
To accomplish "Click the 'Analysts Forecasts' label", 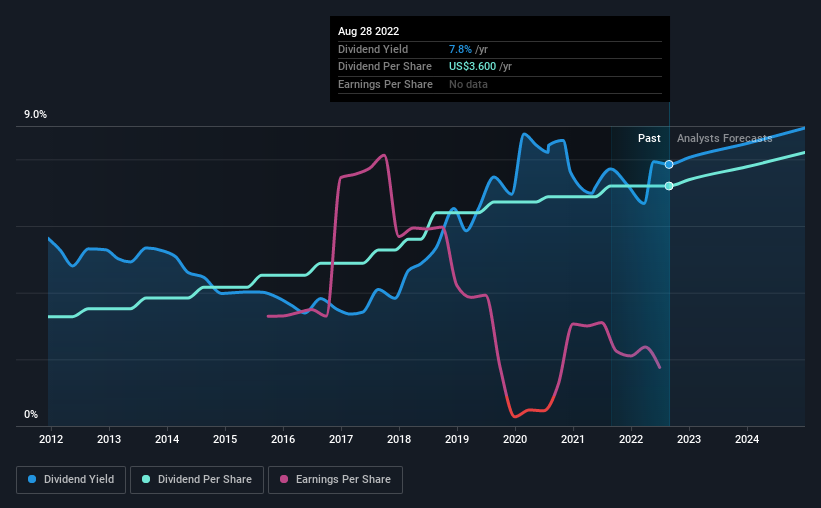I will tap(725, 138).
